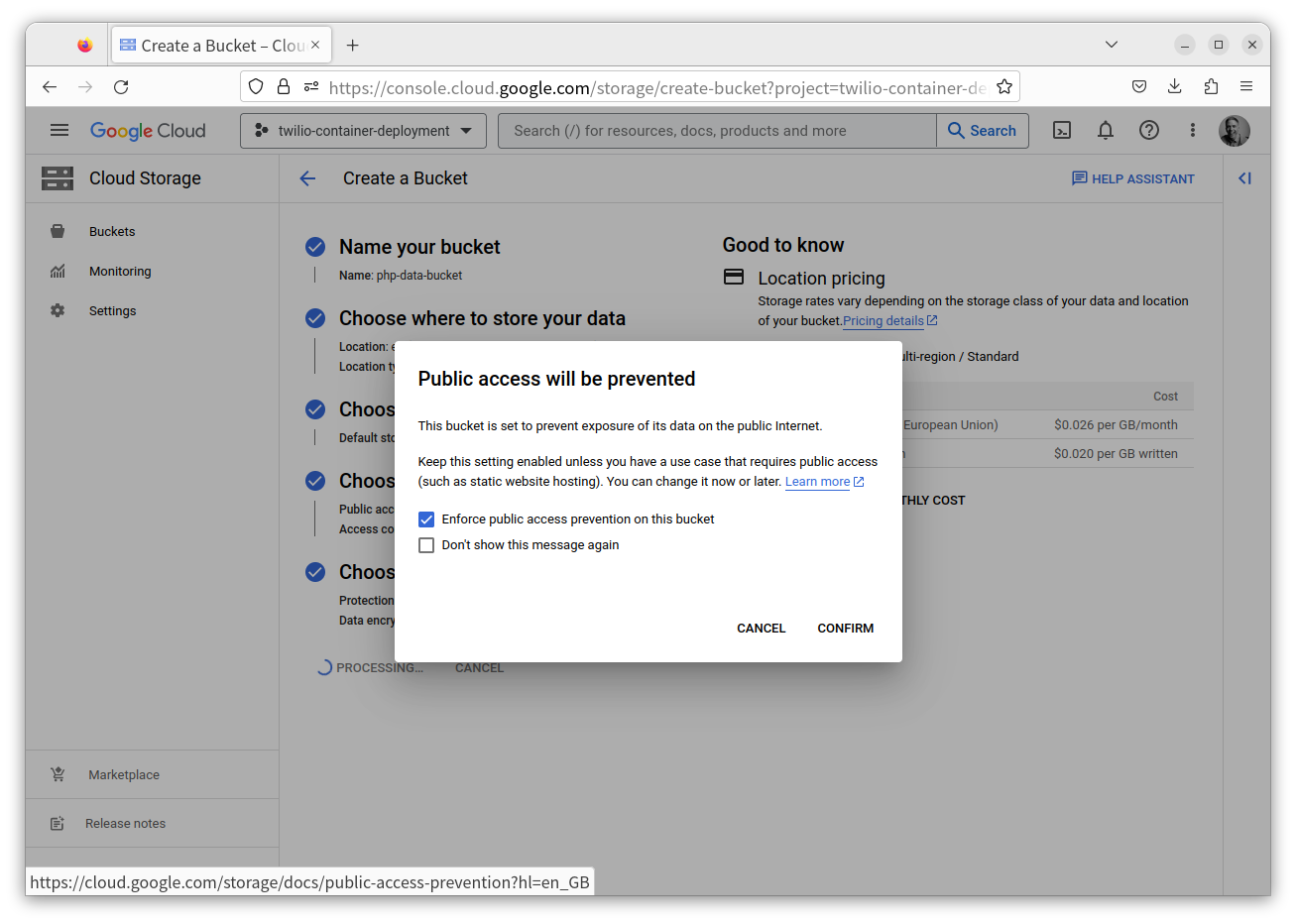Focus the resources search field
Screen dimensions: 1296x924
717,131
